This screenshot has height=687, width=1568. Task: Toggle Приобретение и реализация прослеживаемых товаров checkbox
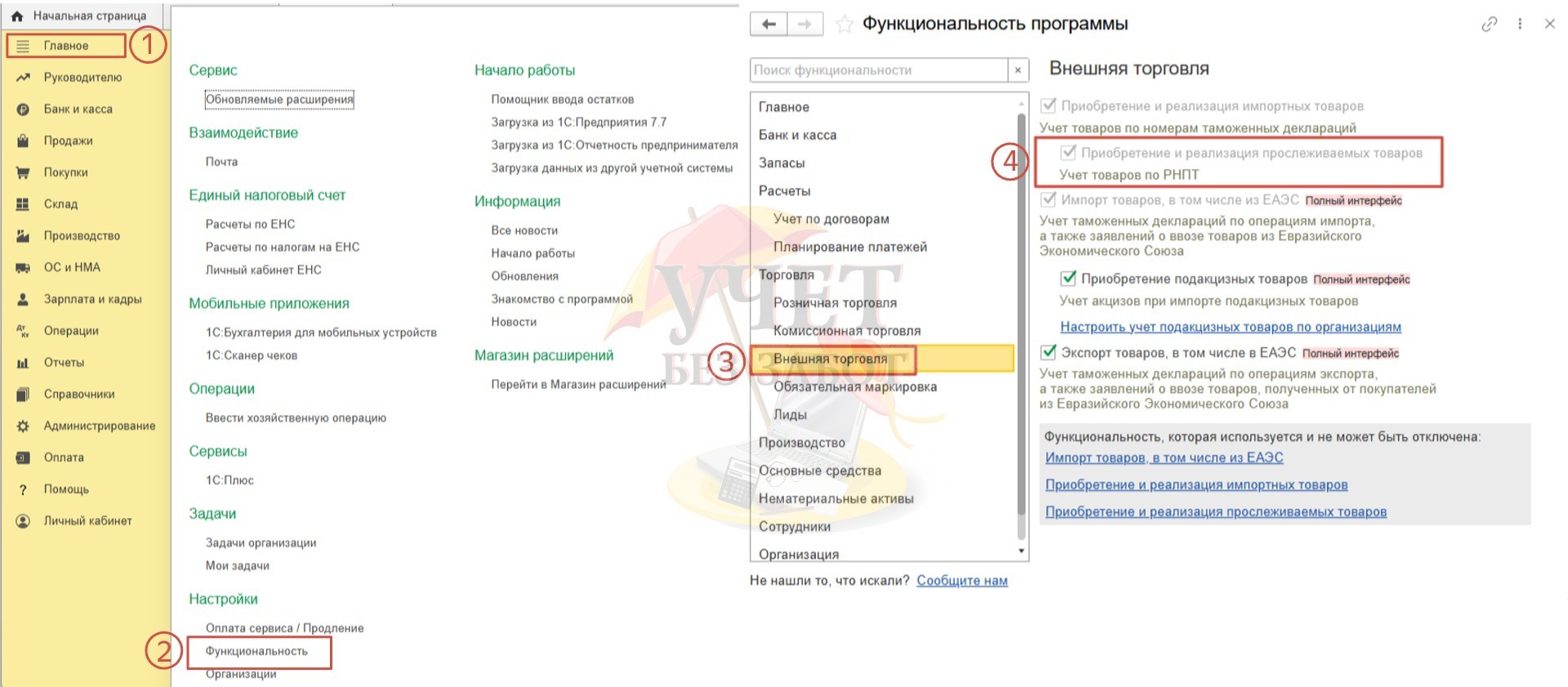coord(1068,153)
